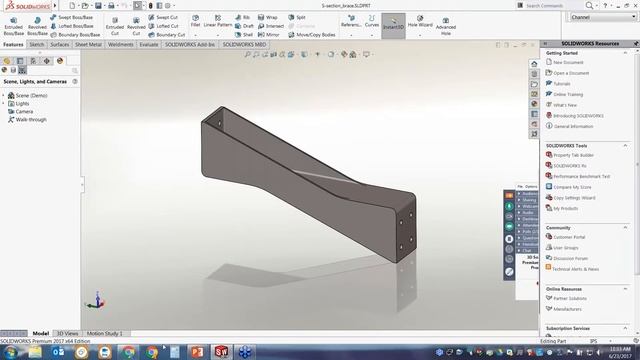Open Online Training link
640x360 pixels.
point(568,94)
